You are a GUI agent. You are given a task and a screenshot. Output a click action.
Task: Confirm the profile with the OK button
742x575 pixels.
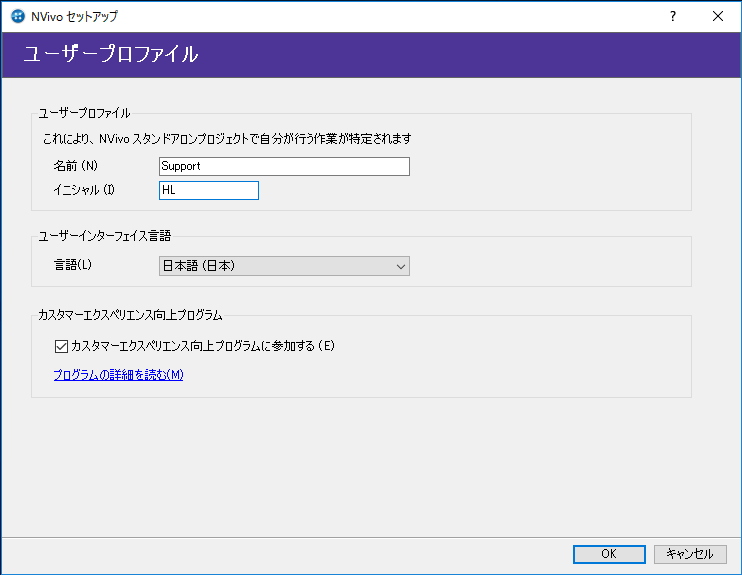coord(609,554)
